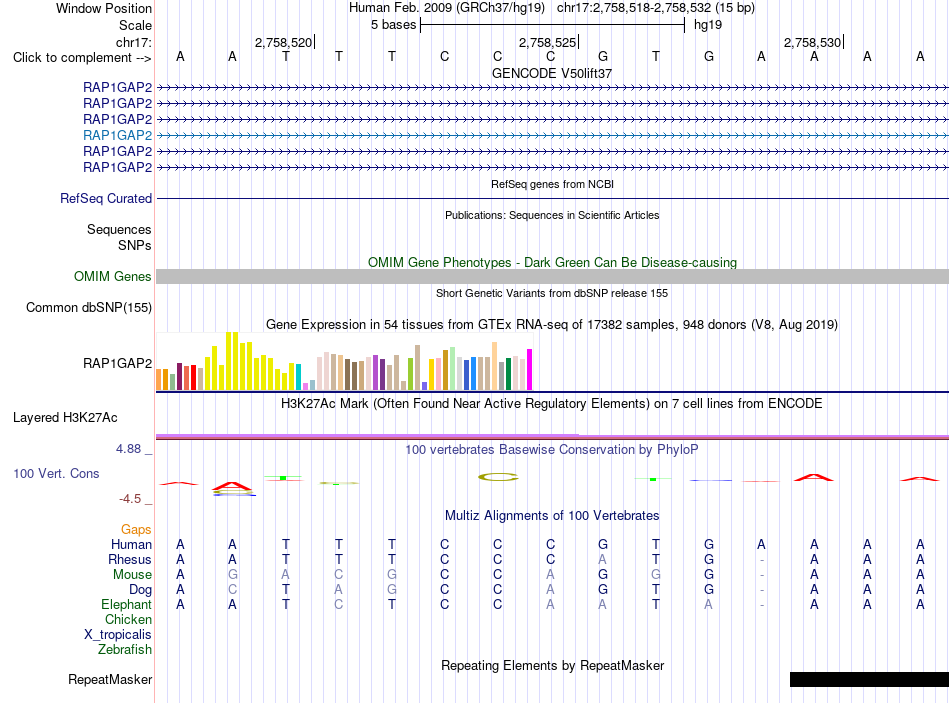Select the Zebrafish alignment row label
Image resolution: width=950 pixels, height=703 pixels.
click(125, 650)
